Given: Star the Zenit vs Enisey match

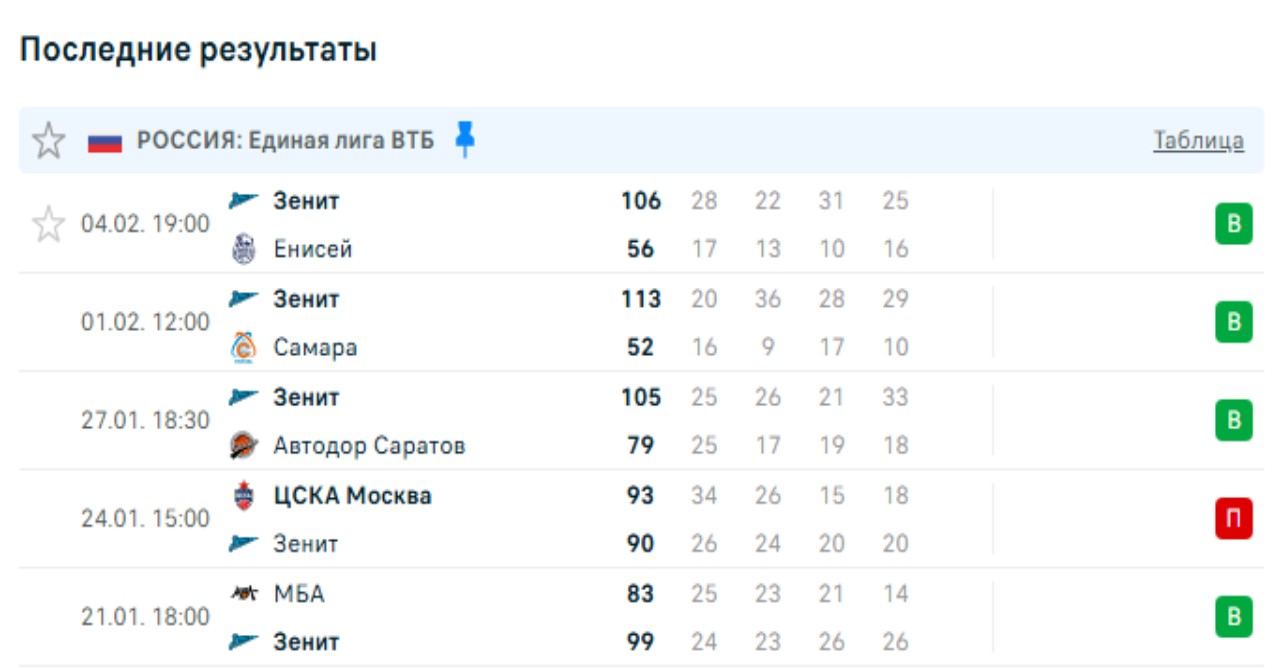Looking at the screenshot, I should [x=48, y=224].
